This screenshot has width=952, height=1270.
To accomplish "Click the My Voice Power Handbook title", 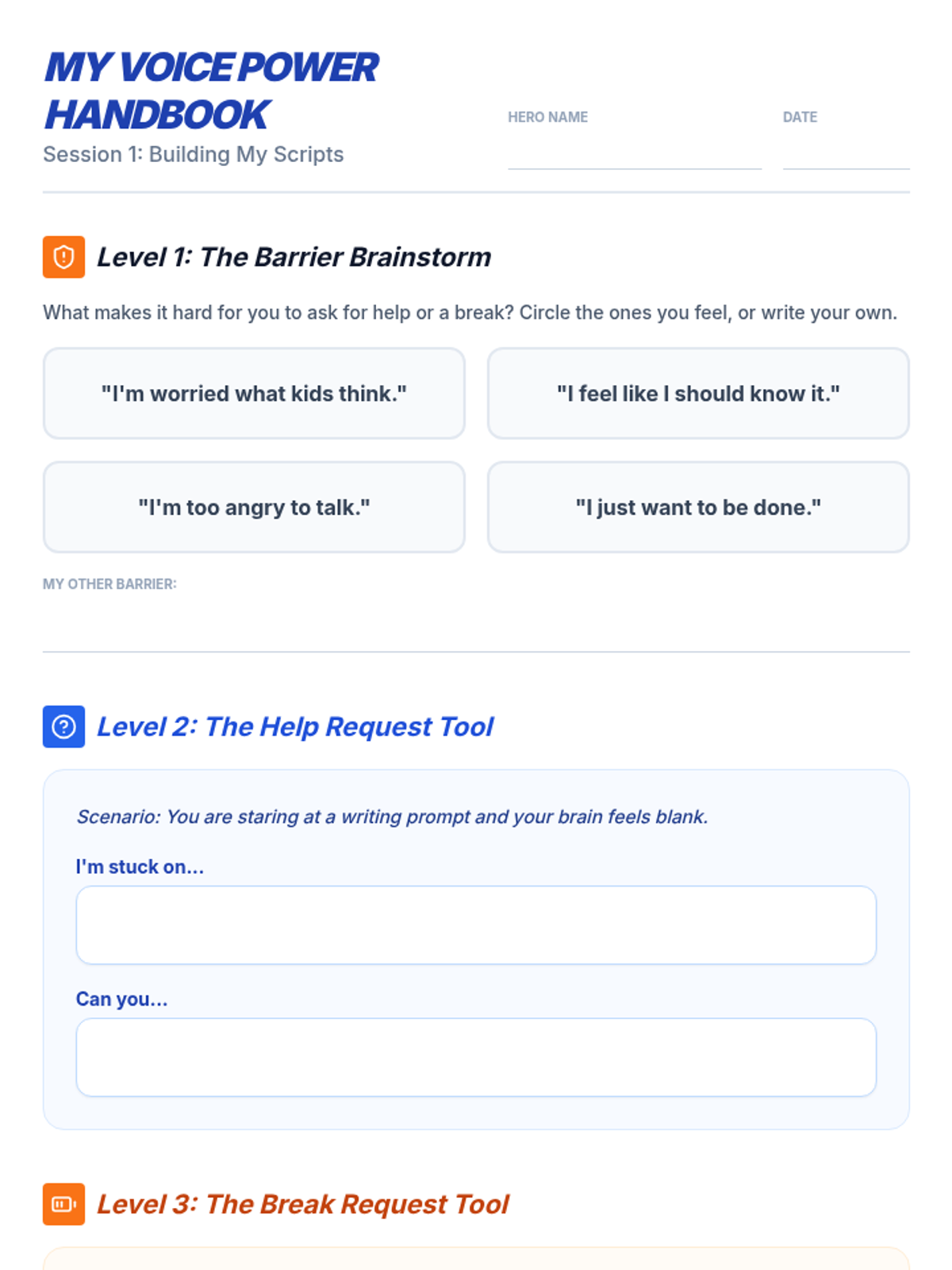I will [211, 90].
